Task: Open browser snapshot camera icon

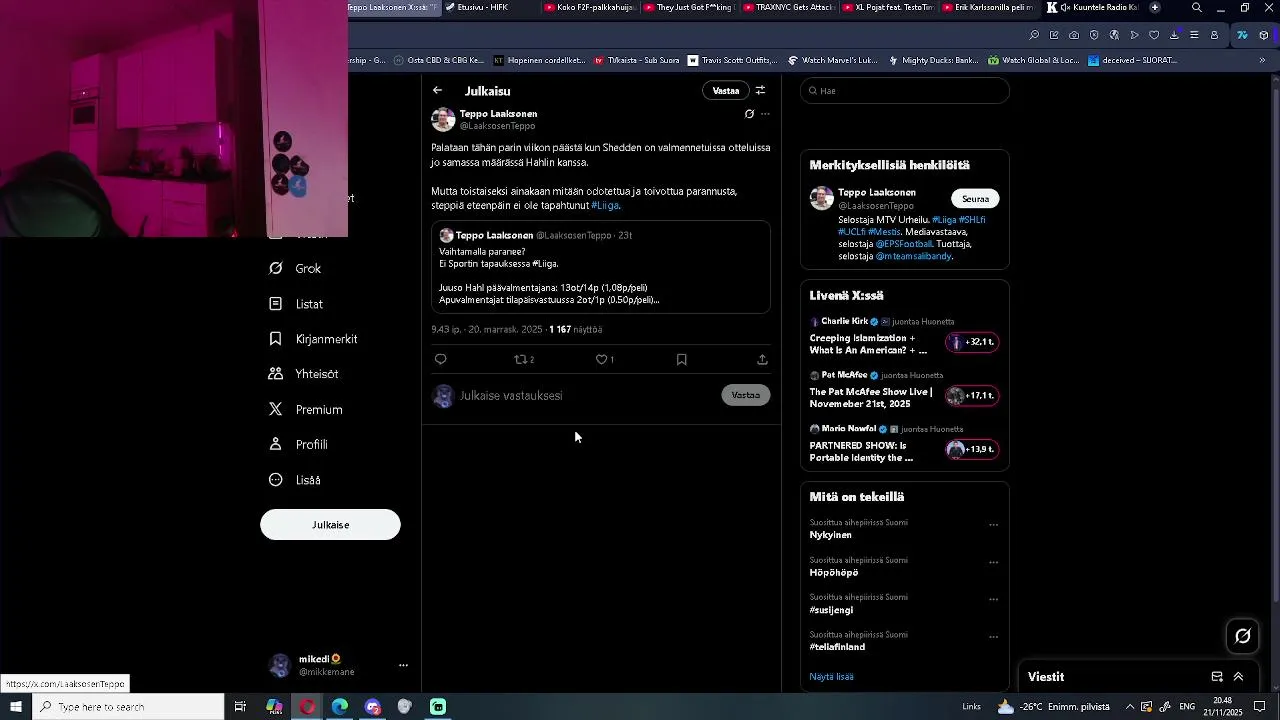Action: (1074, 35)
